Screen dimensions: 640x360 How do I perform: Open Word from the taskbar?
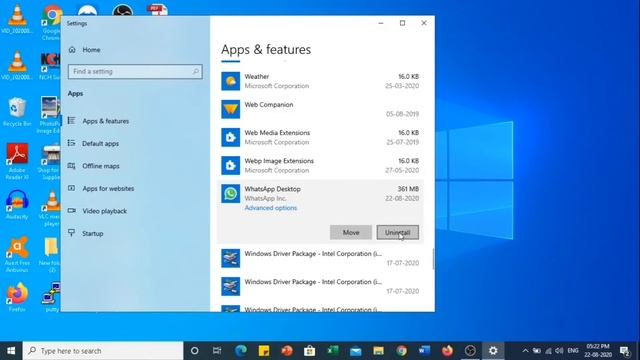pos(424,351)
